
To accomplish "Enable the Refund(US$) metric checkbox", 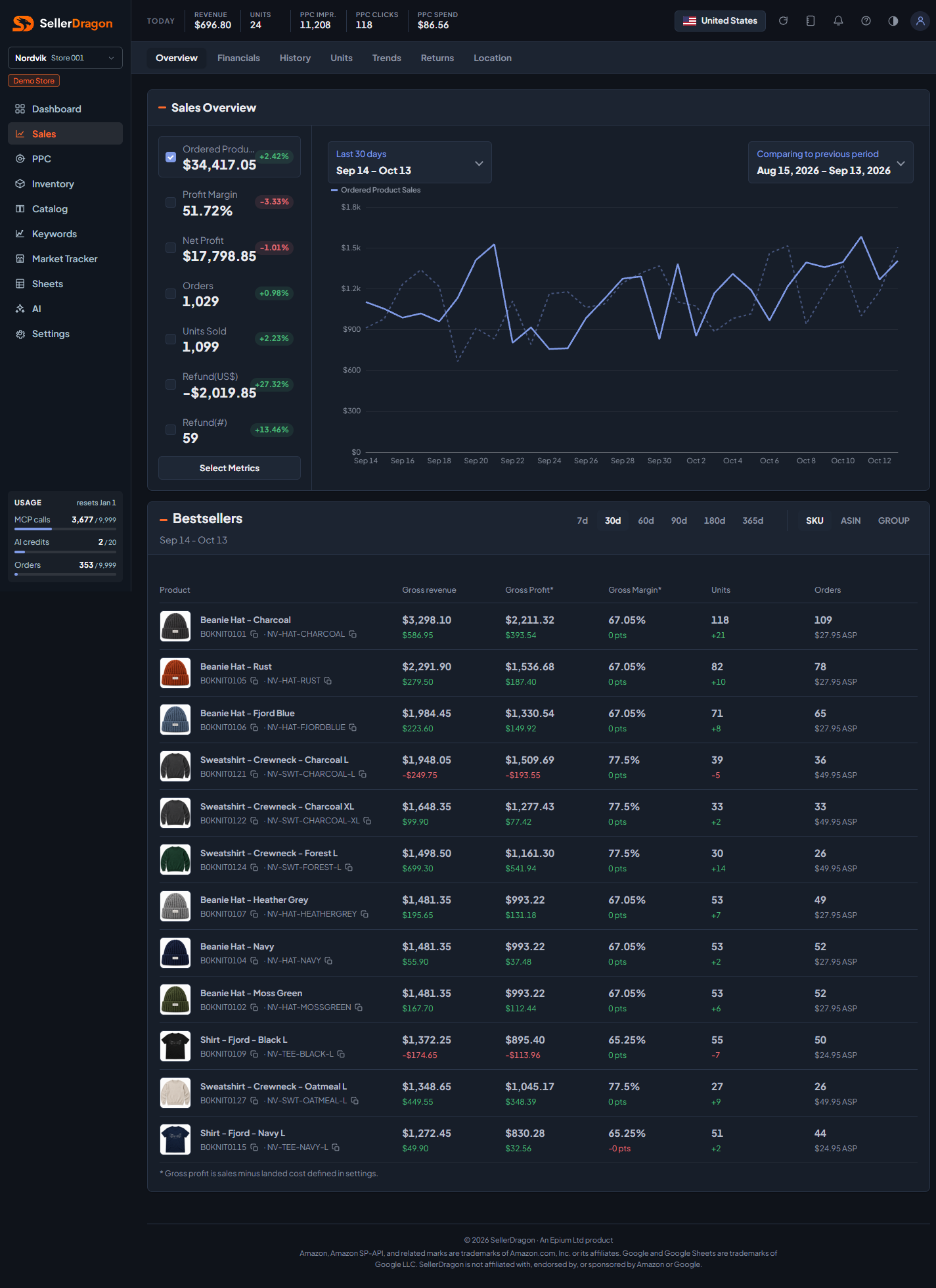I will [x=171, y=384].
